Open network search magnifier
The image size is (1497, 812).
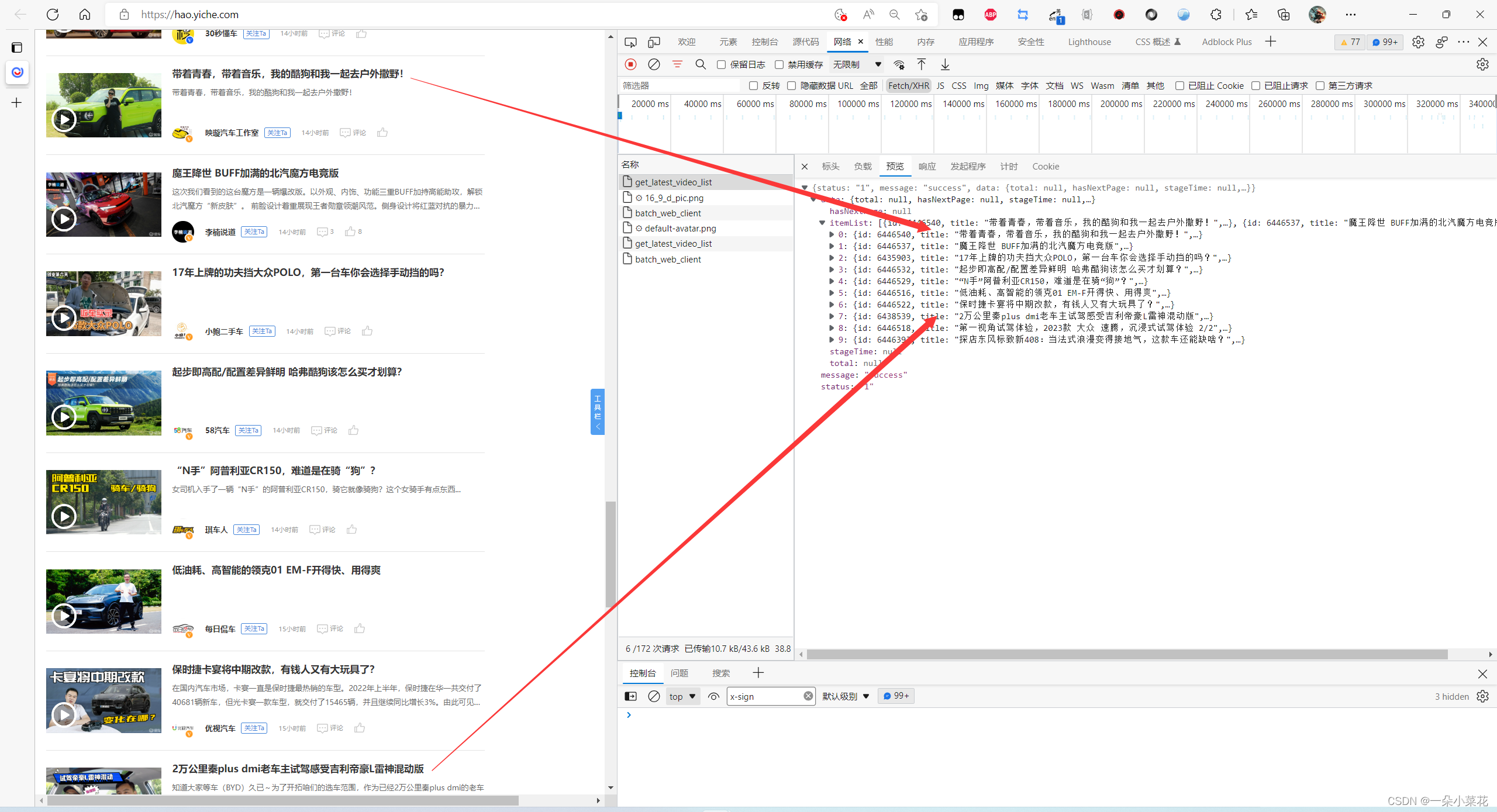(701, 64)
